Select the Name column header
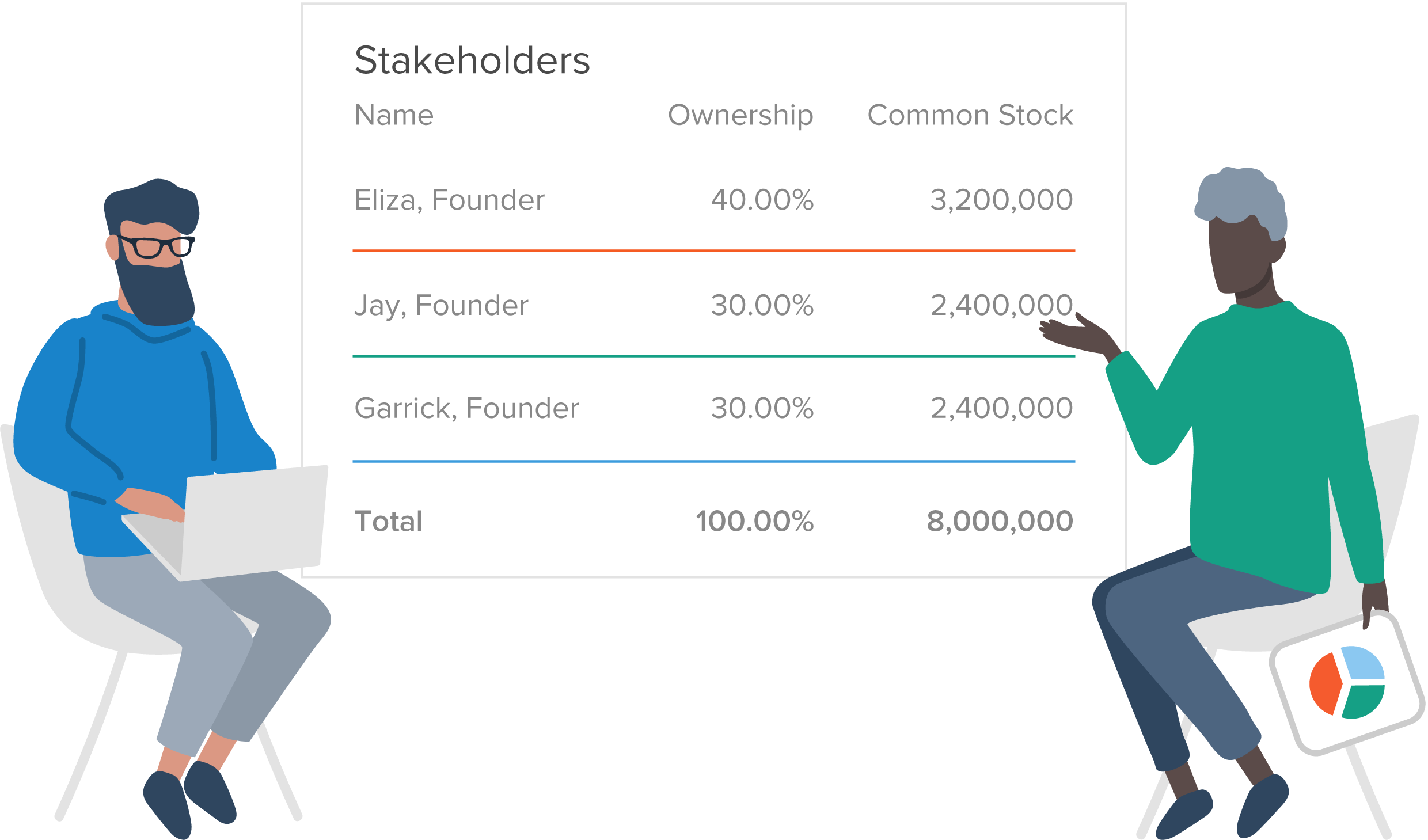The image size is (1428, 840). pos(394,115)
